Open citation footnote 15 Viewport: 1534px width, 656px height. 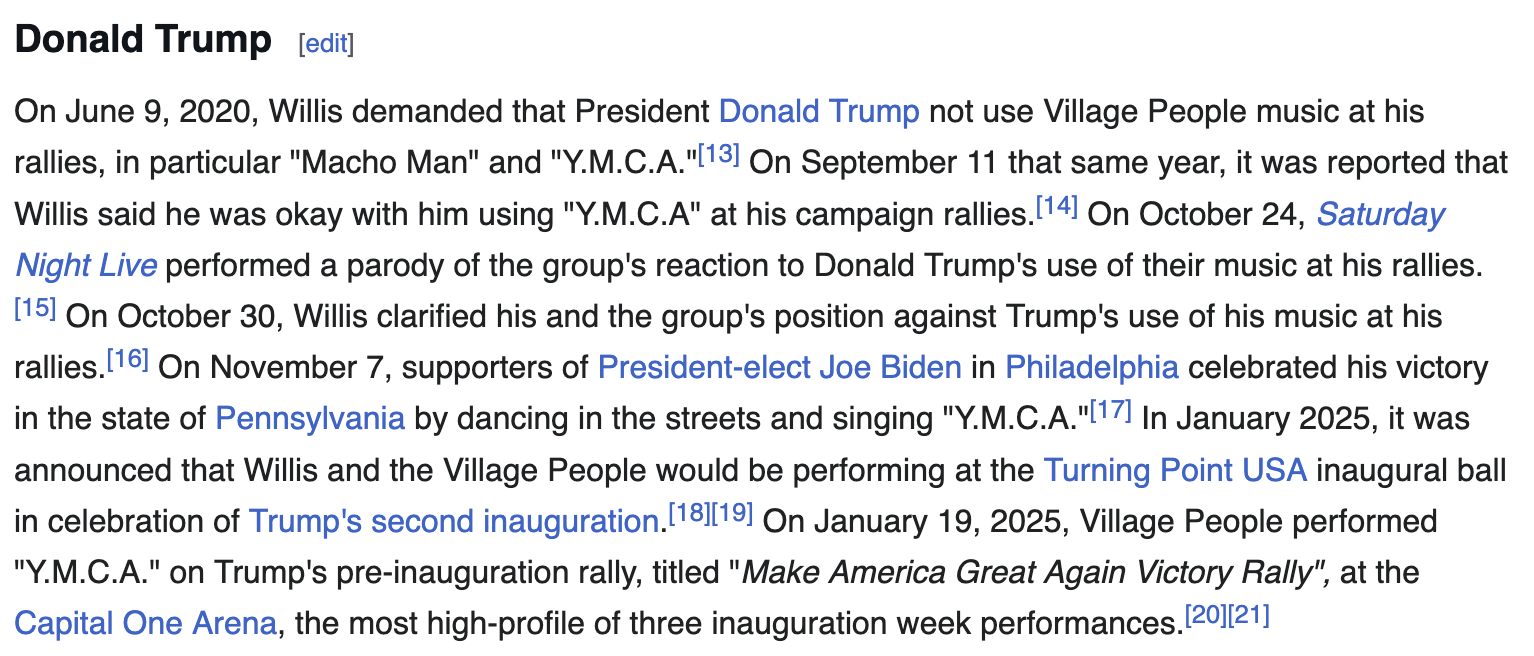(x=35, y=307)
